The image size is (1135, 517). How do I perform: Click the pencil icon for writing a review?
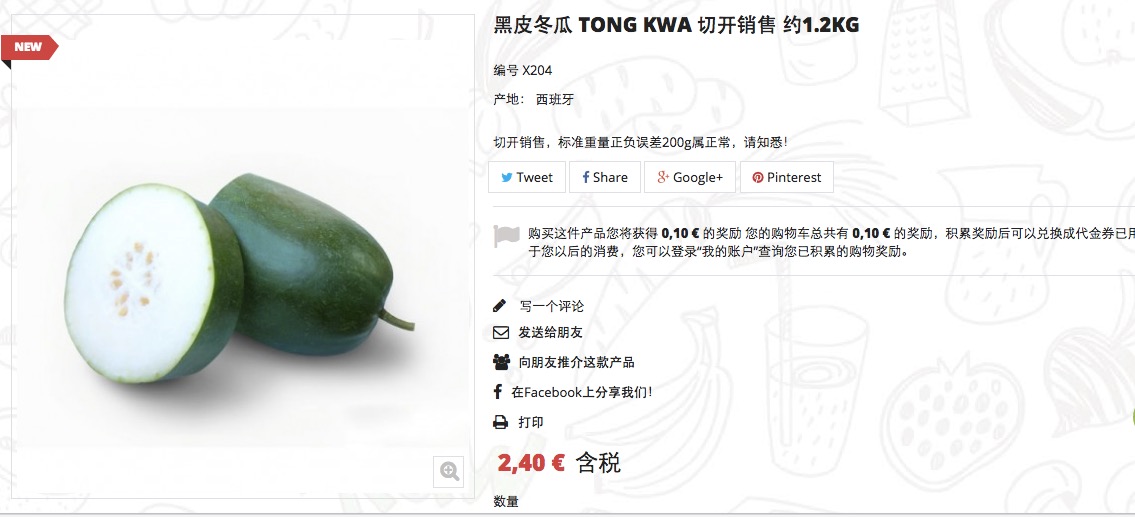tap(499, 306)
